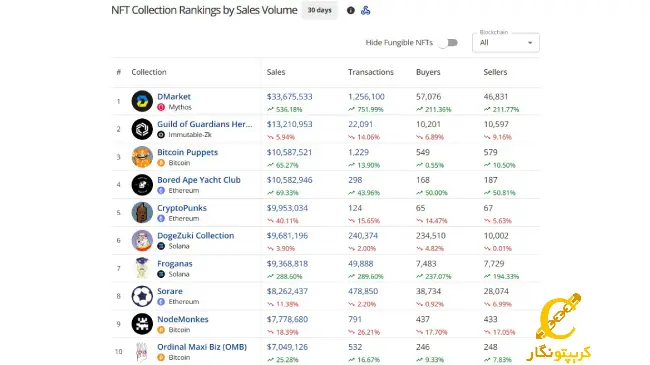
Task: Click the Bored Ape Yacht Club logo
Action: pyautogui.click(x=142, y=185)
